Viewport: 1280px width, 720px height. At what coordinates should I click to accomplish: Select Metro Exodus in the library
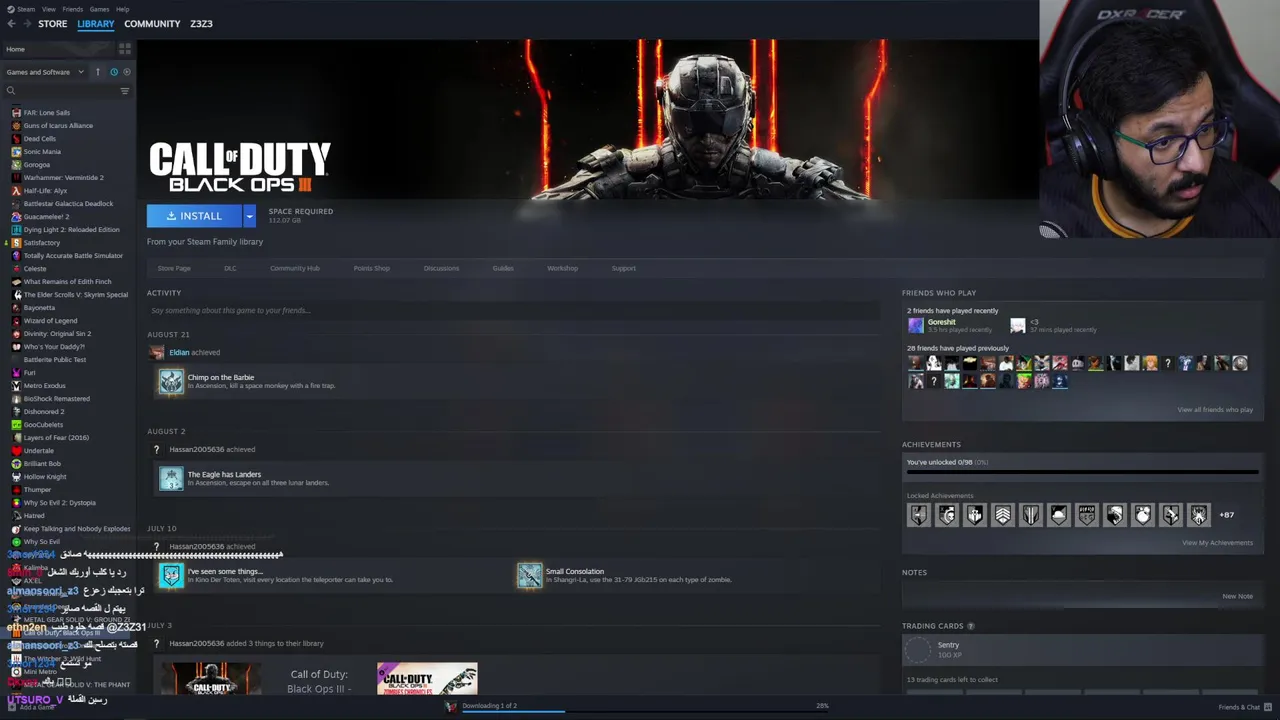[x=44, y=386]
